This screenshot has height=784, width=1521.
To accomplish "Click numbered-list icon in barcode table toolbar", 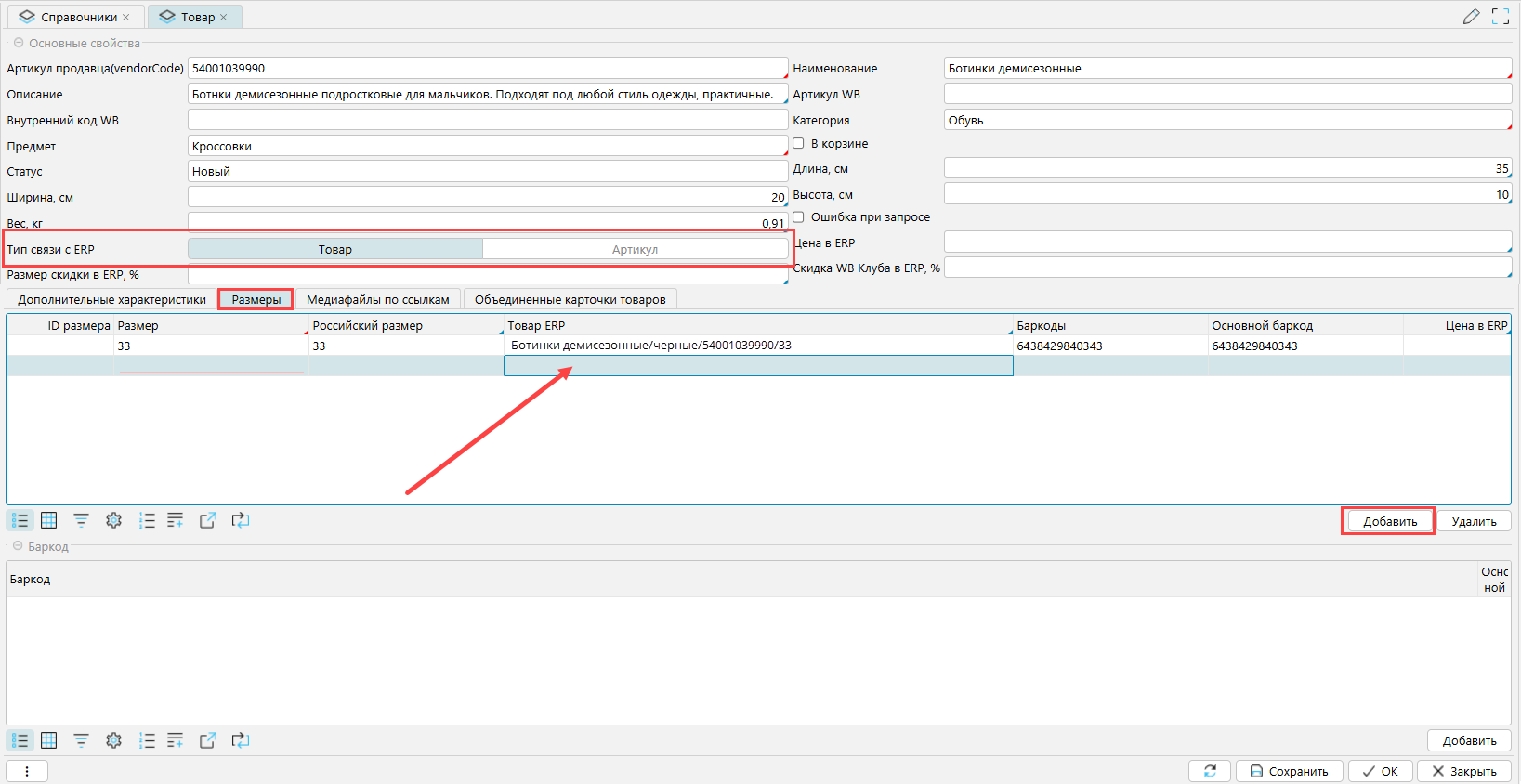I will point(147,740).
